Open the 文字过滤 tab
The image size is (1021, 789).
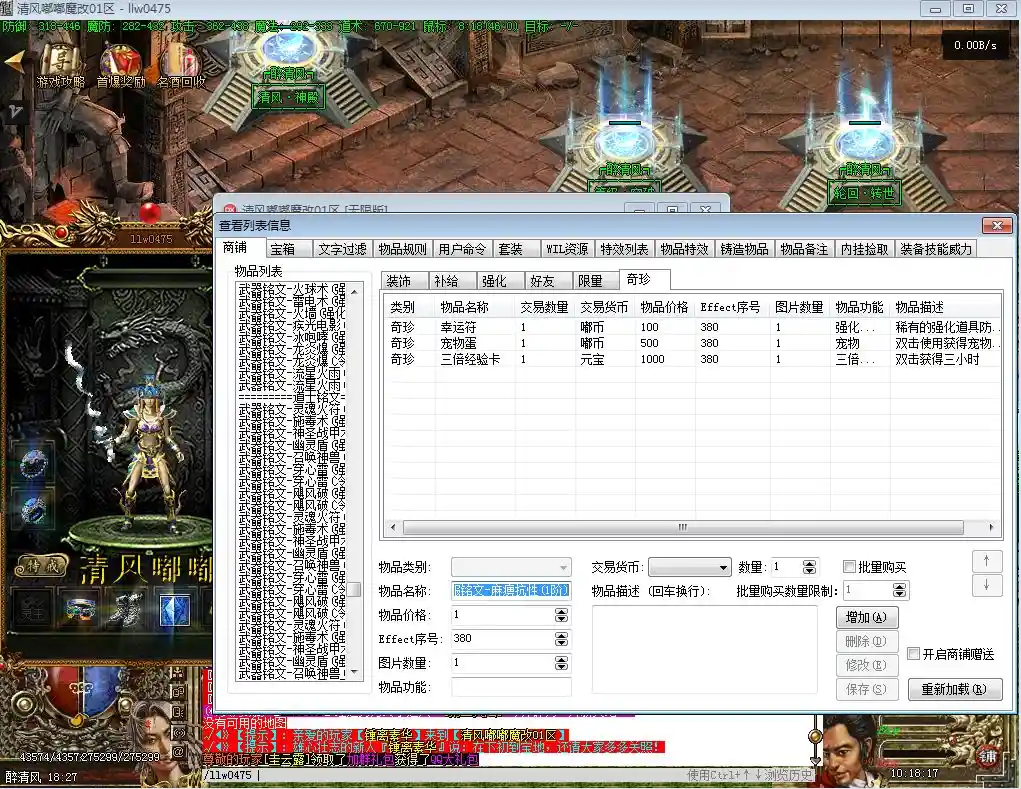point(343,249)
